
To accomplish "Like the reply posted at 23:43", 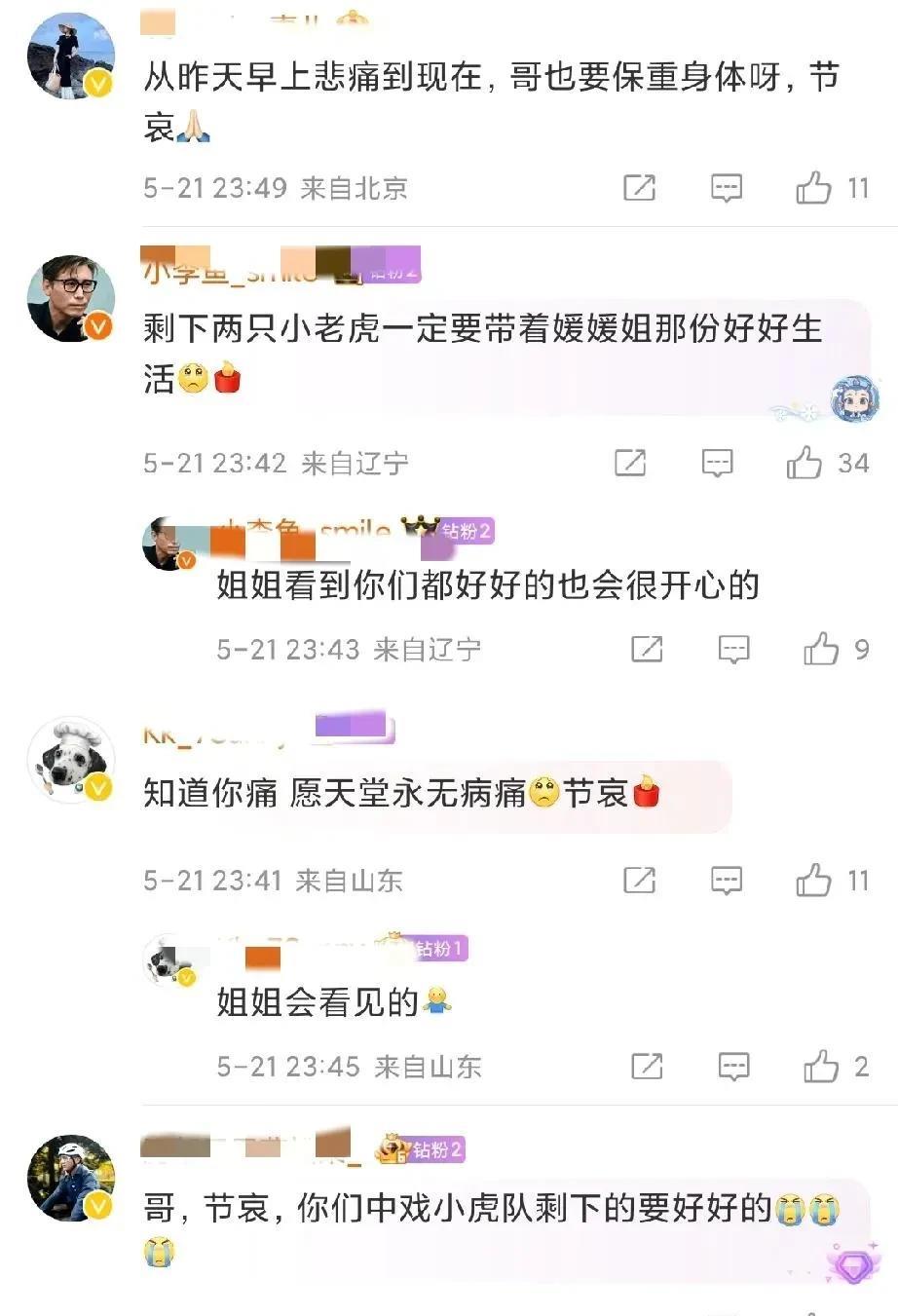I will [x=821, y=649].
